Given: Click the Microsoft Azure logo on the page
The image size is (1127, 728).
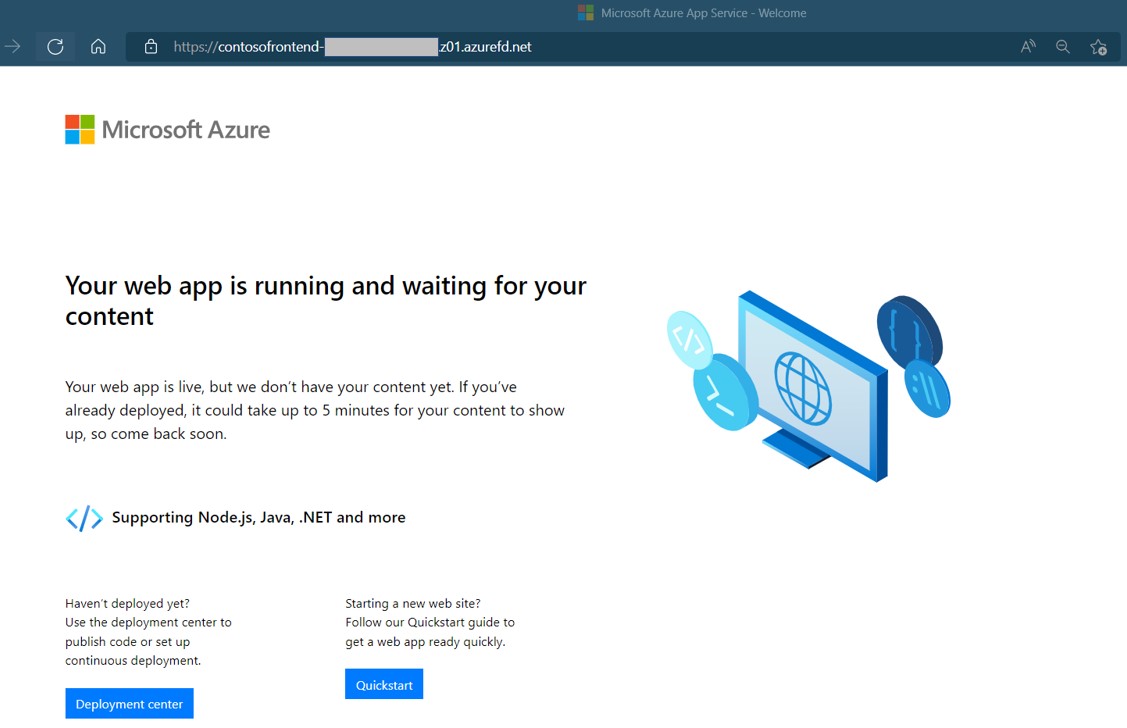Looking at the screenshot, I should point(167,129).
